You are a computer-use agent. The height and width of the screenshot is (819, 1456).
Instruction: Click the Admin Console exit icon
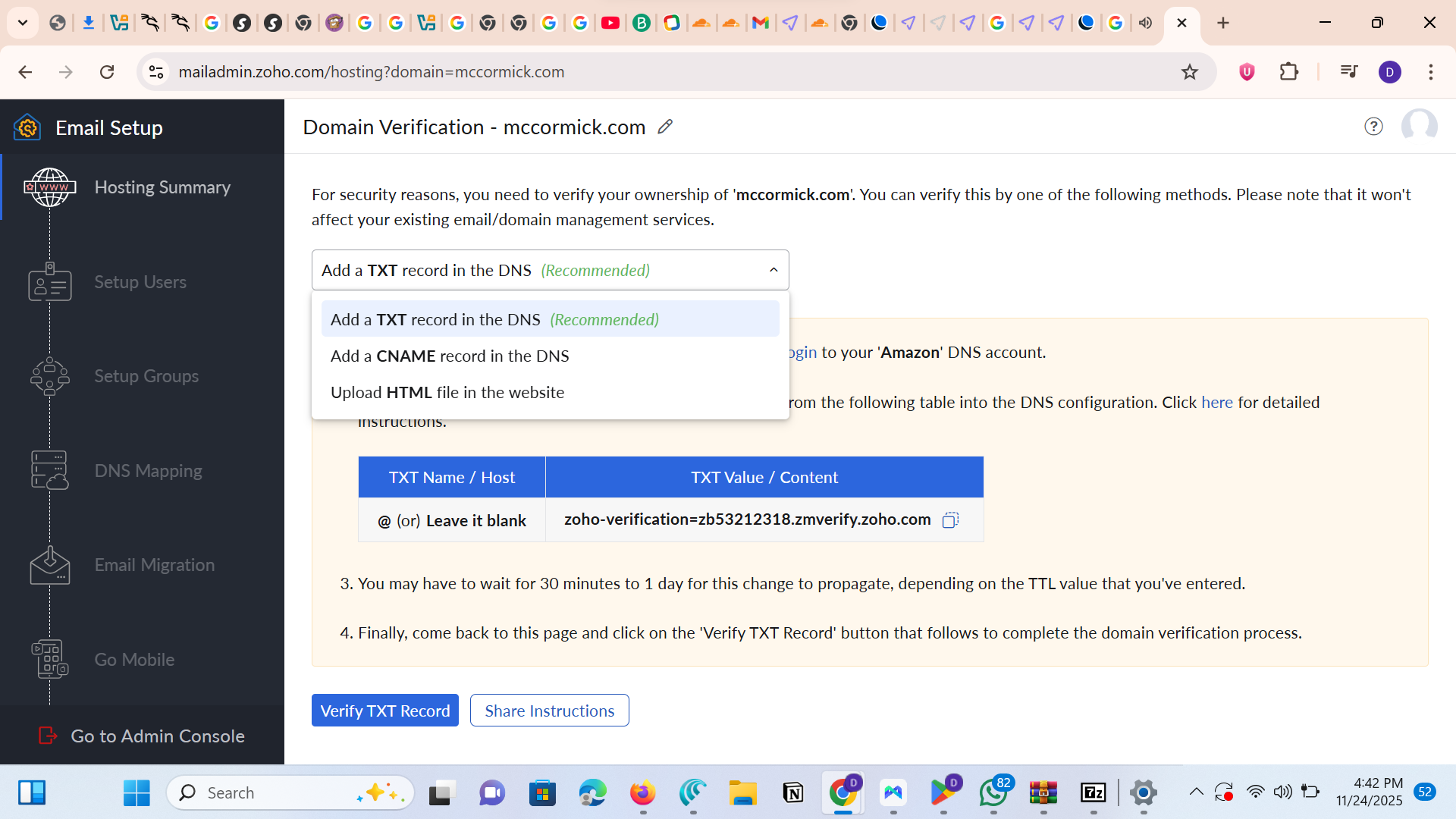pyautogui.click(x=48, y=736)
